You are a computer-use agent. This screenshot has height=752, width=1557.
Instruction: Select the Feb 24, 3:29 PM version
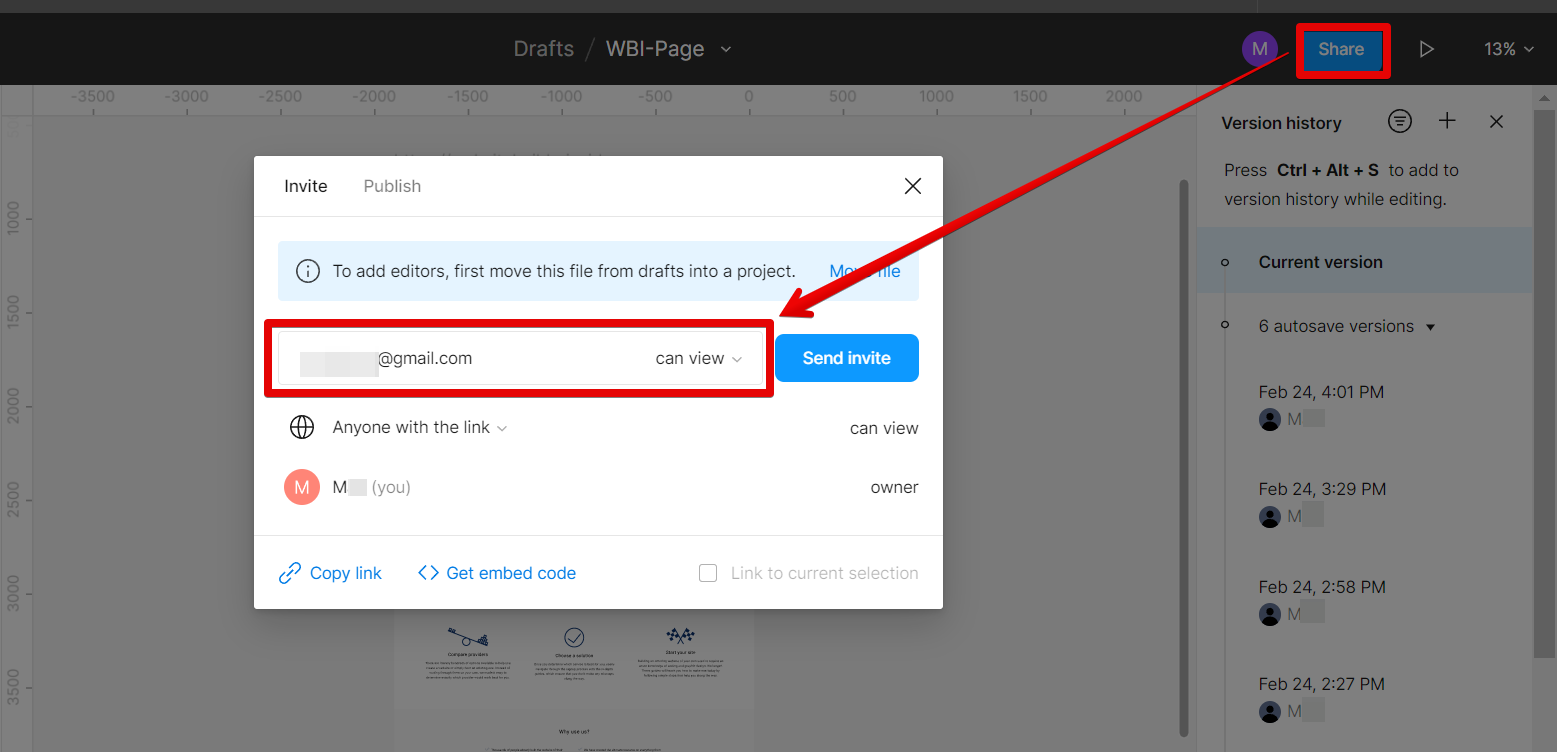(1322, 489)
